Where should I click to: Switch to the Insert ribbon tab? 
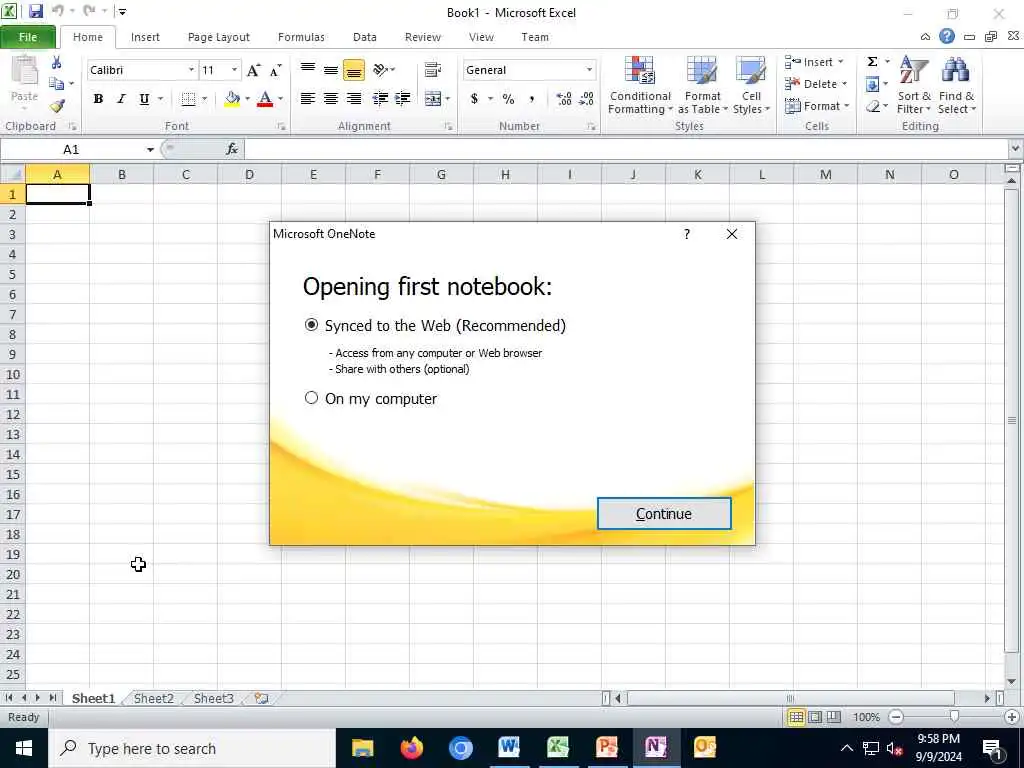coord(145,37)
